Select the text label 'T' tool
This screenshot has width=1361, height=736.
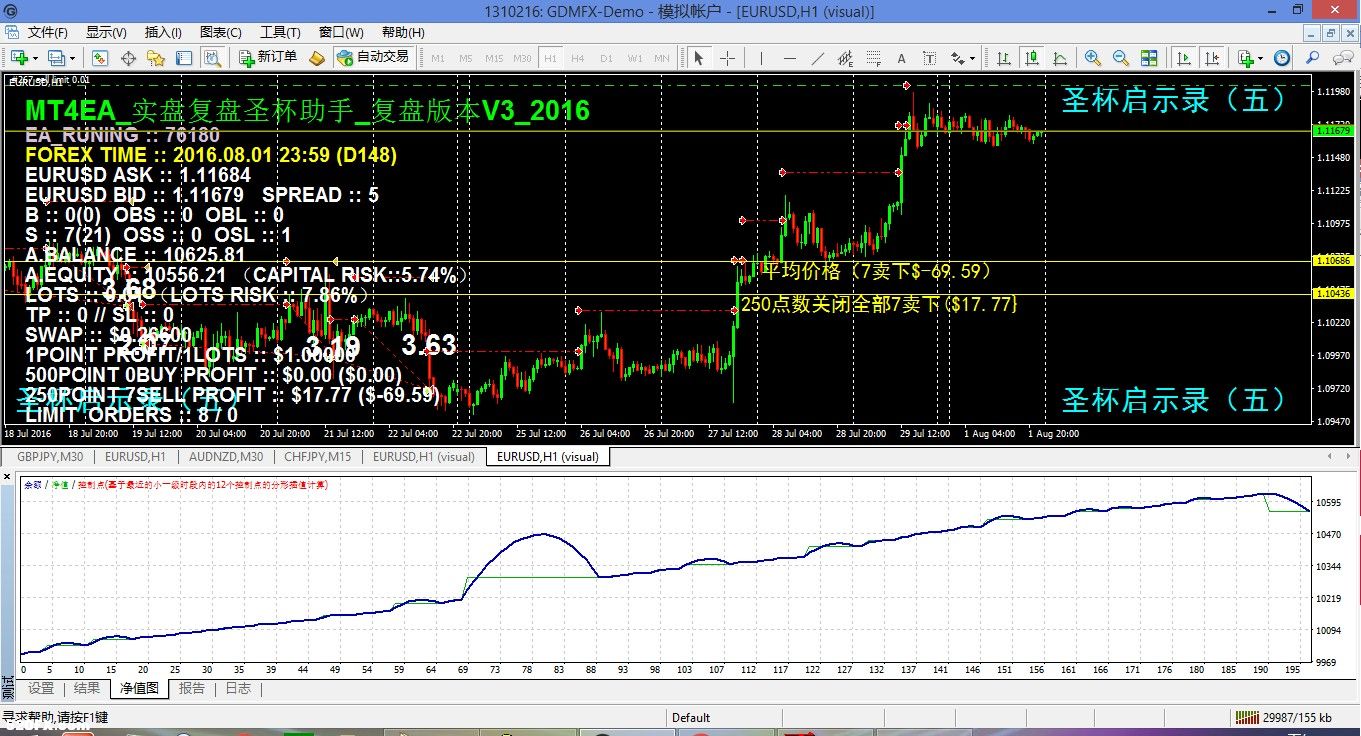[x=929, y=58]
